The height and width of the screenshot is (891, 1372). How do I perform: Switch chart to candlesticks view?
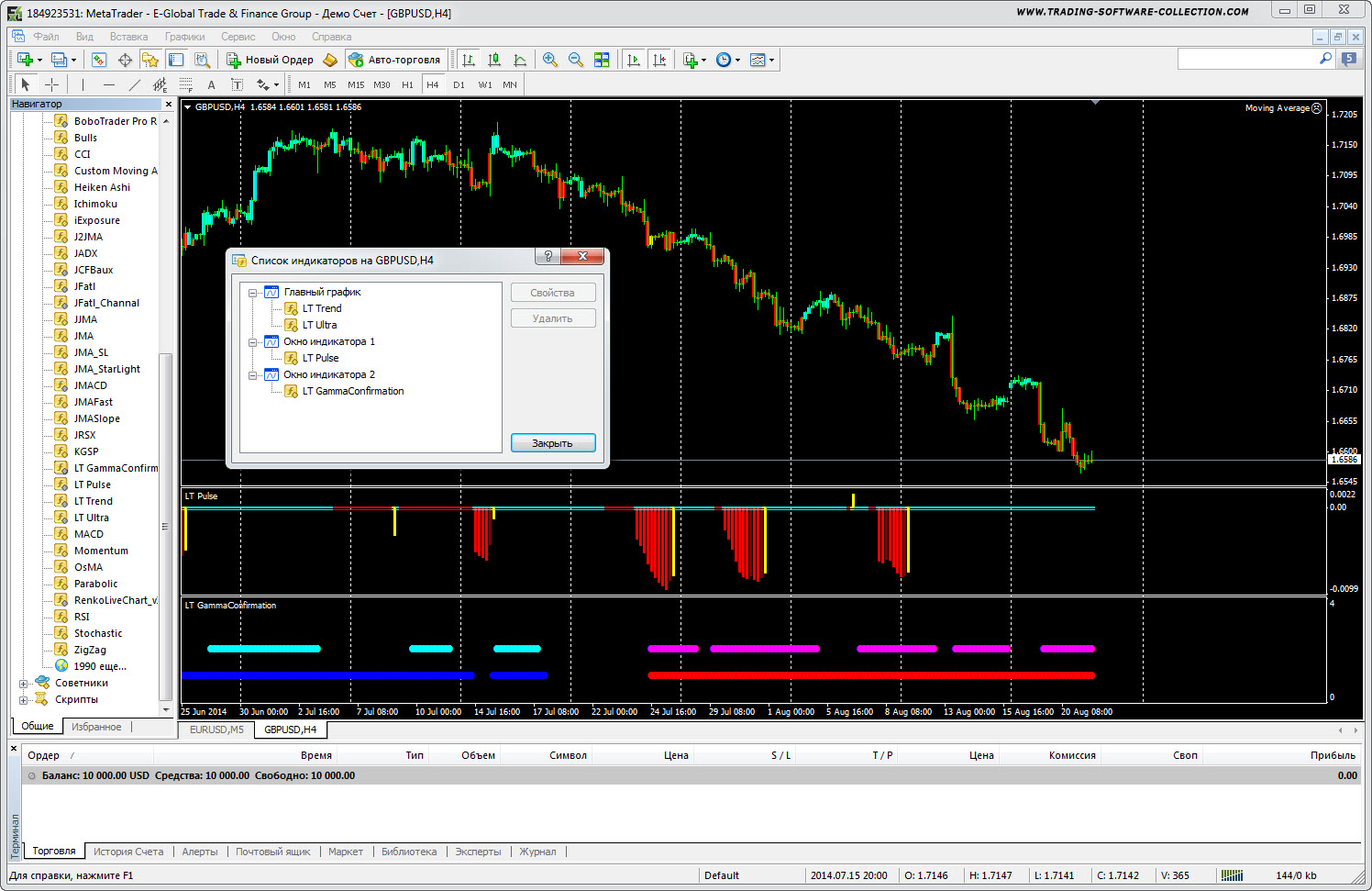pos(494,60)
